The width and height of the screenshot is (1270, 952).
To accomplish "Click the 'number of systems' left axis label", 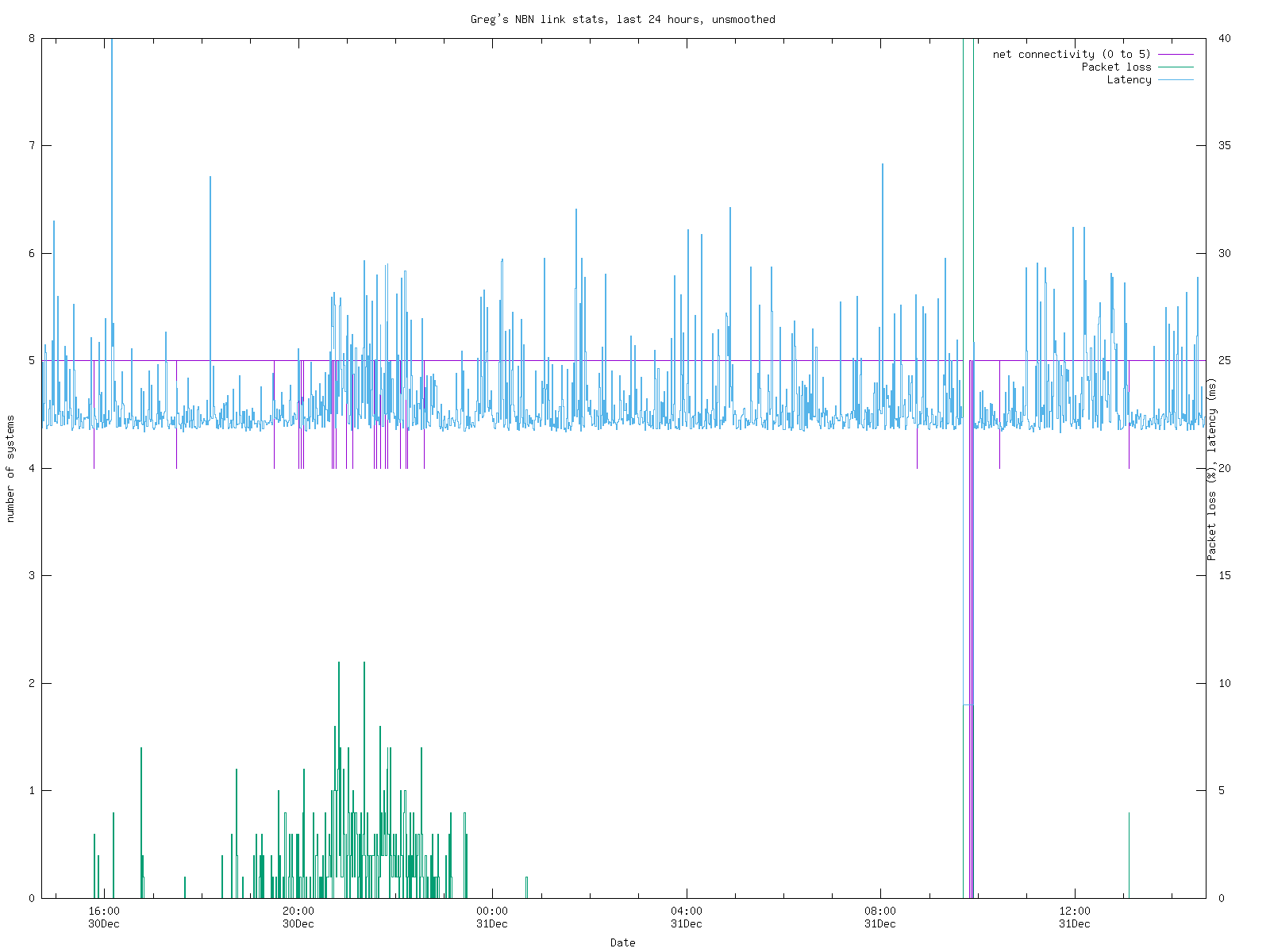I will click(10, 469).
